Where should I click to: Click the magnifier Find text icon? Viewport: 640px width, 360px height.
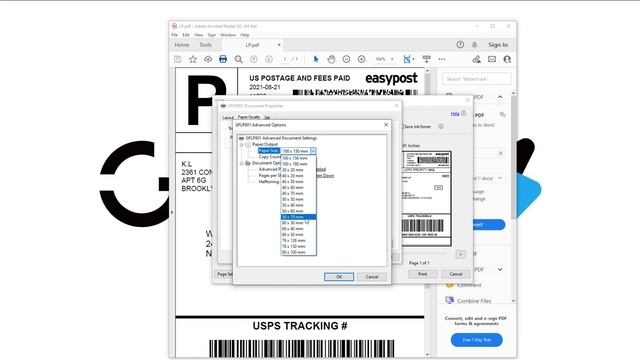pyautogui.click(x=238, y=59)
